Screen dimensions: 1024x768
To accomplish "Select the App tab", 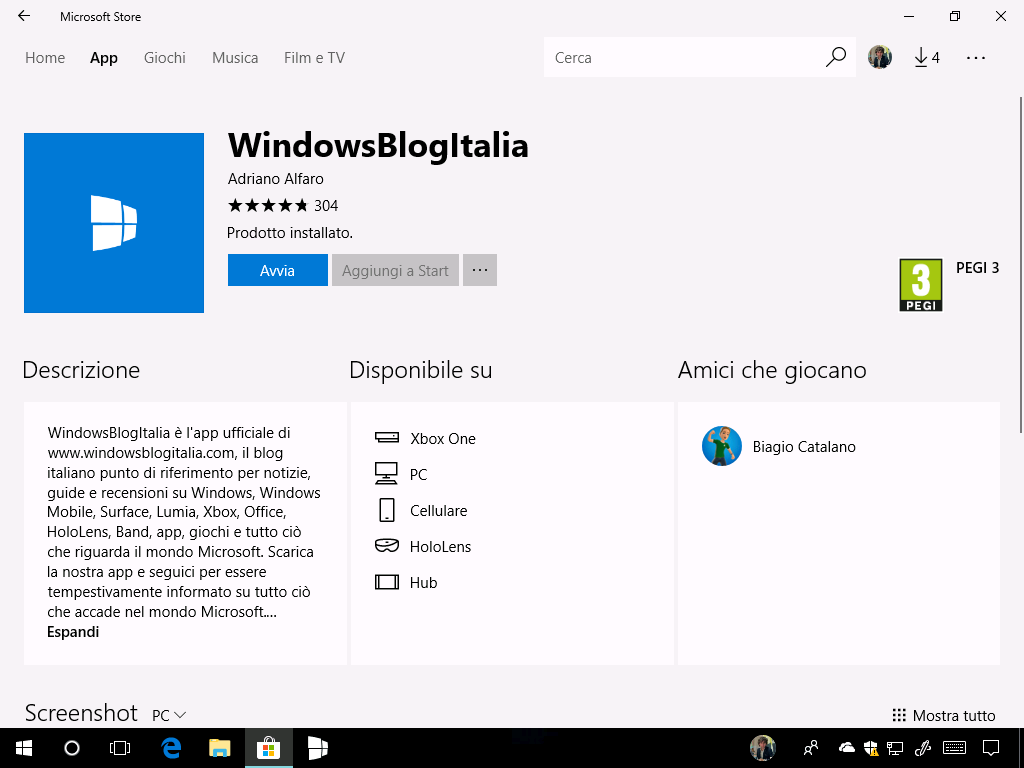I will coord(104,57).
